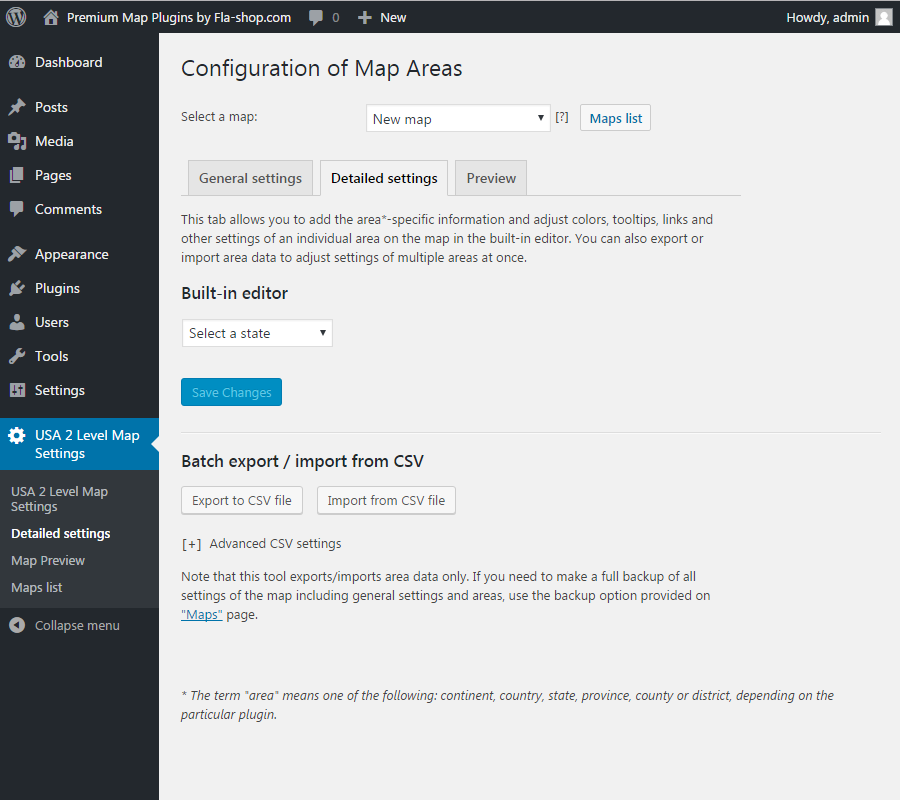
Task: Expand Advanced CSV settings
Action: (261, 544)
